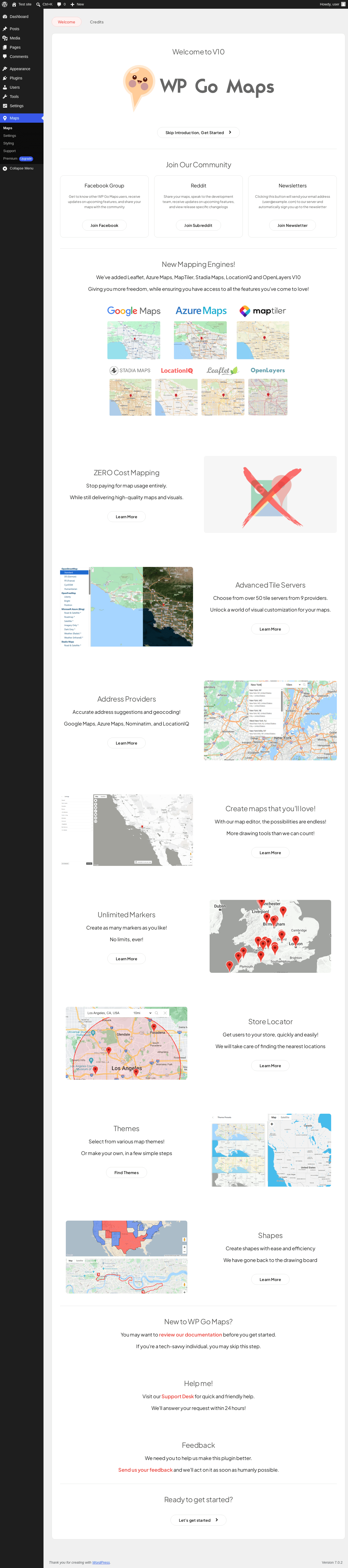The image size is (348, 1568).
Task: Click the Leaflet map preview thumbnail
Action: point(223,397)
